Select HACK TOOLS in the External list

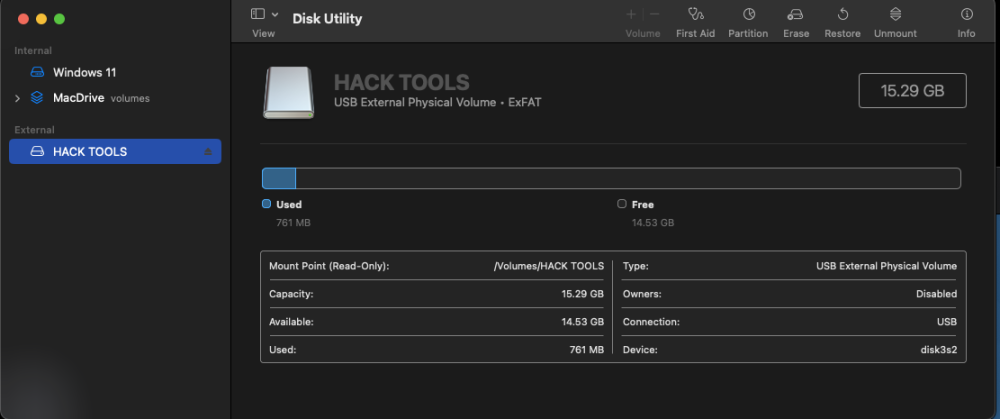pos(115,152)
